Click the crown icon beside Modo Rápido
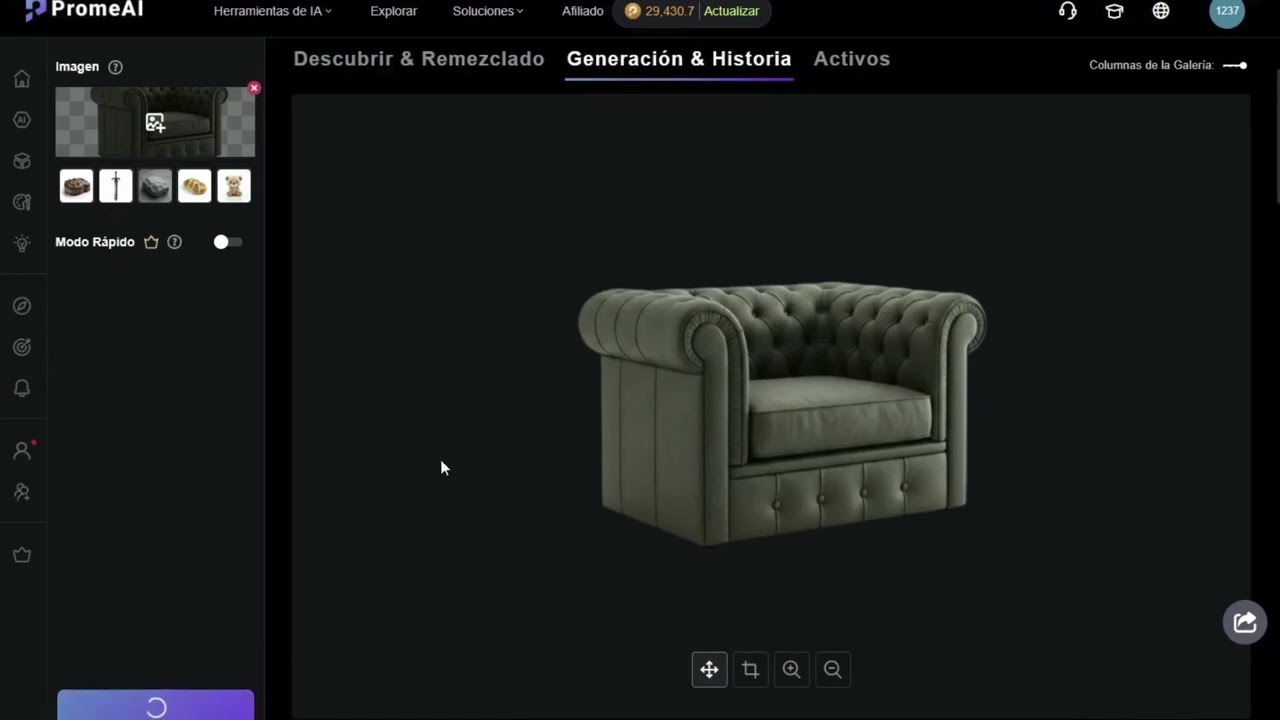 [x=151, y=242]
